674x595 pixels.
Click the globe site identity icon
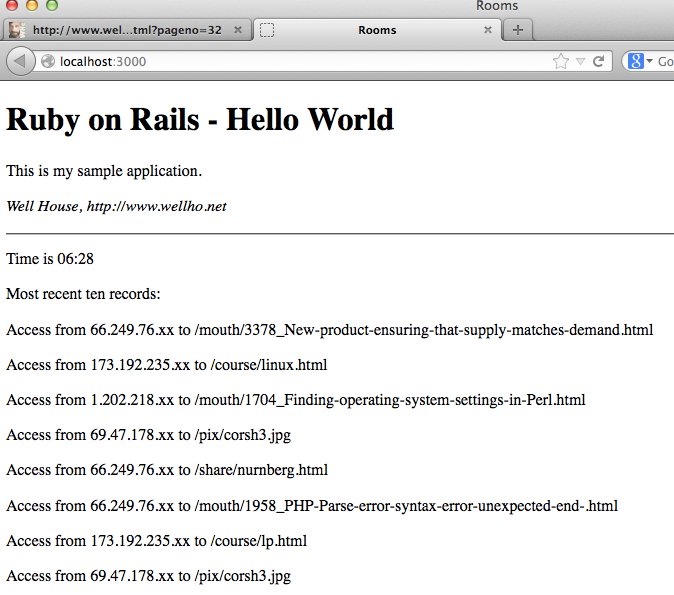pos(48,62)
